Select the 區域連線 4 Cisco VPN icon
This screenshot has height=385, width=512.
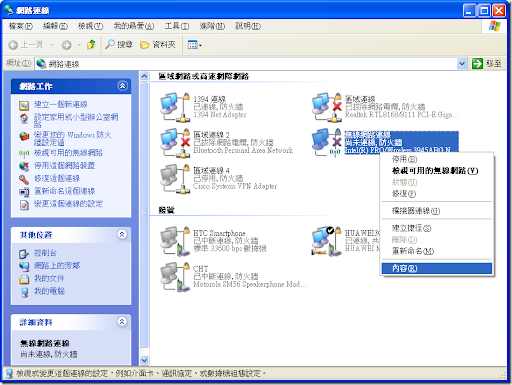pyautogui.click(x=175, y=179)
